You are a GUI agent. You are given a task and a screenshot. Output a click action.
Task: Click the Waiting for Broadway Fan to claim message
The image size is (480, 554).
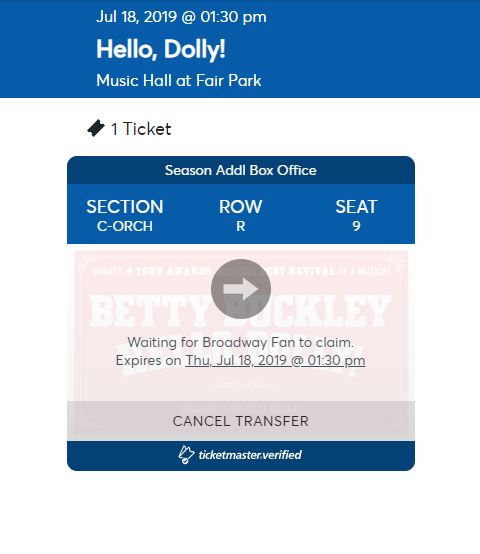[241, 342]
